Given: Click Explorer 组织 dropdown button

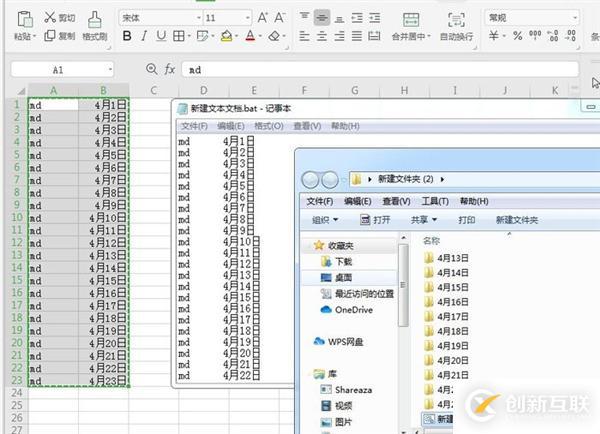Looking at the screenshot, I should (x=325, y=220).
